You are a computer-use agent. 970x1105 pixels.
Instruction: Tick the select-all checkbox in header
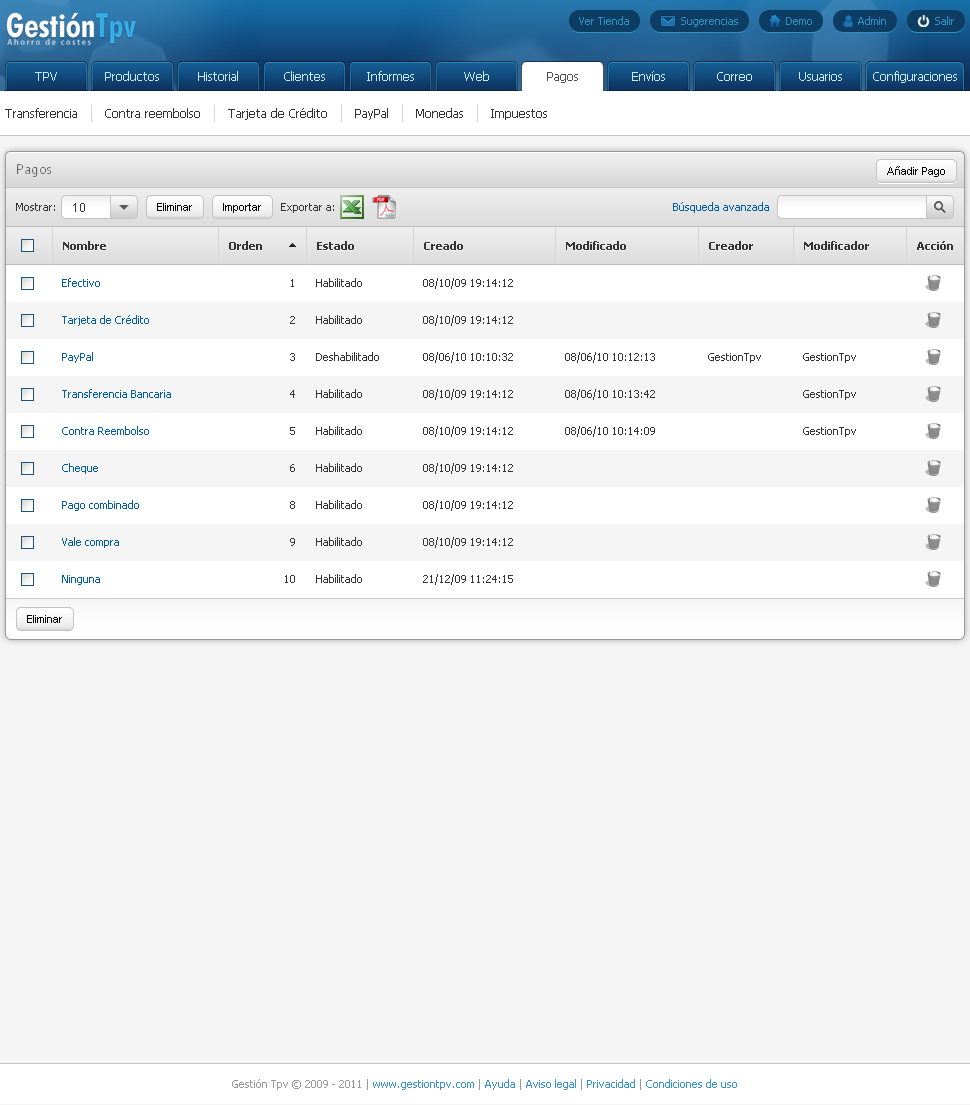[x=27, y=245]
